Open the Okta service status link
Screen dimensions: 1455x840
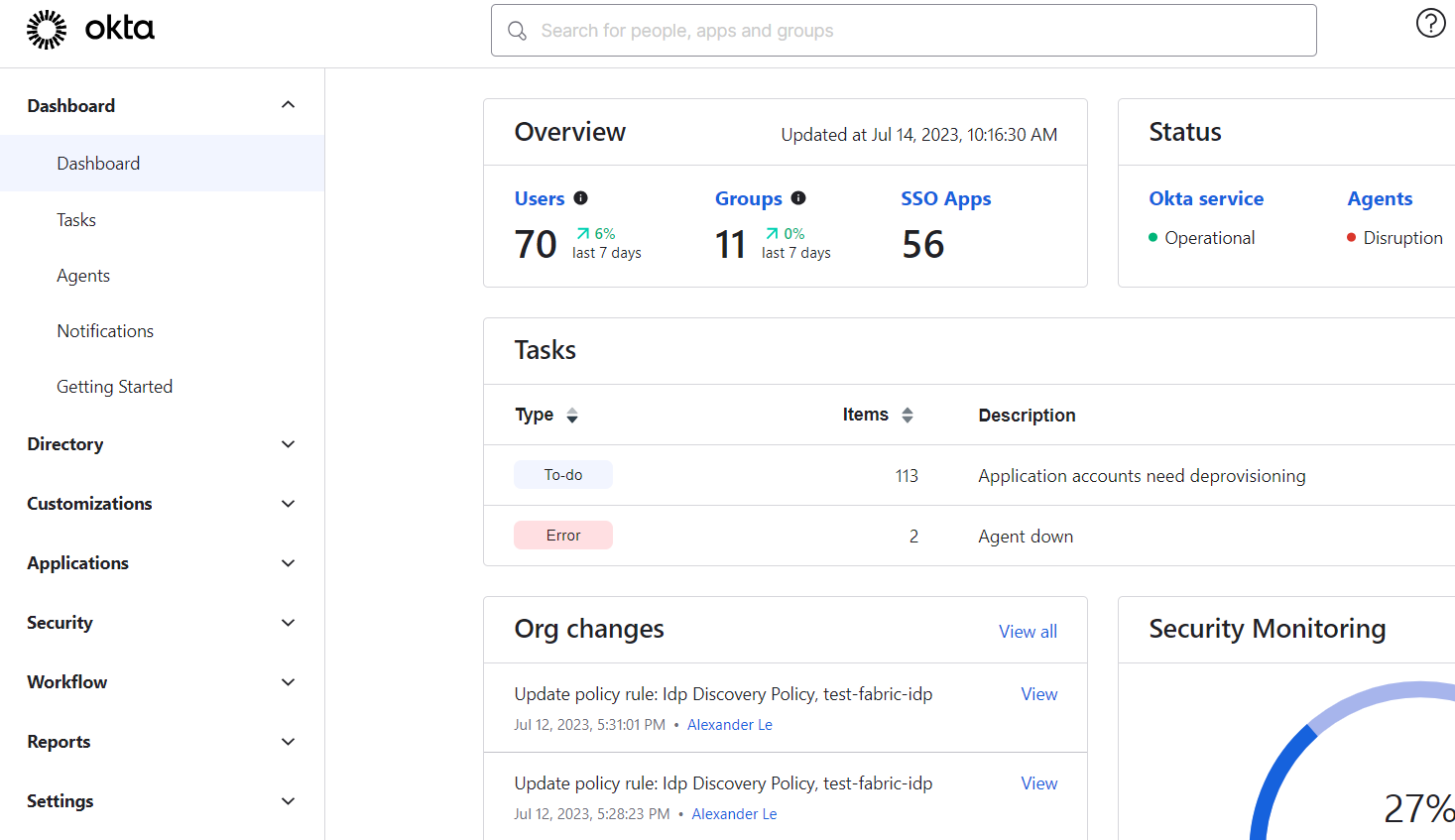1206,198
